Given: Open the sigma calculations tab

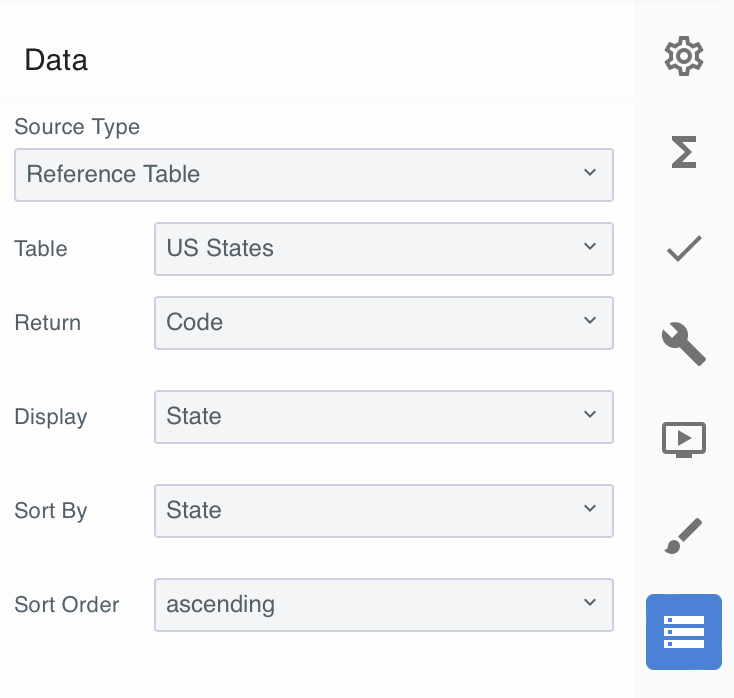Looking at the screenshot, I should (x=684, y=152).
